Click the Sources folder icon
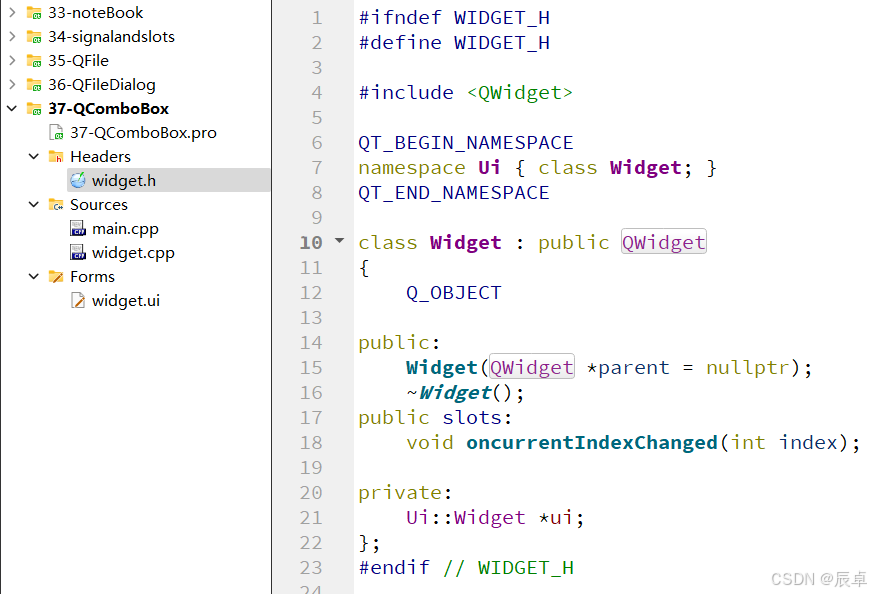This screenshot has height=594, width=871. pos(56,204)
